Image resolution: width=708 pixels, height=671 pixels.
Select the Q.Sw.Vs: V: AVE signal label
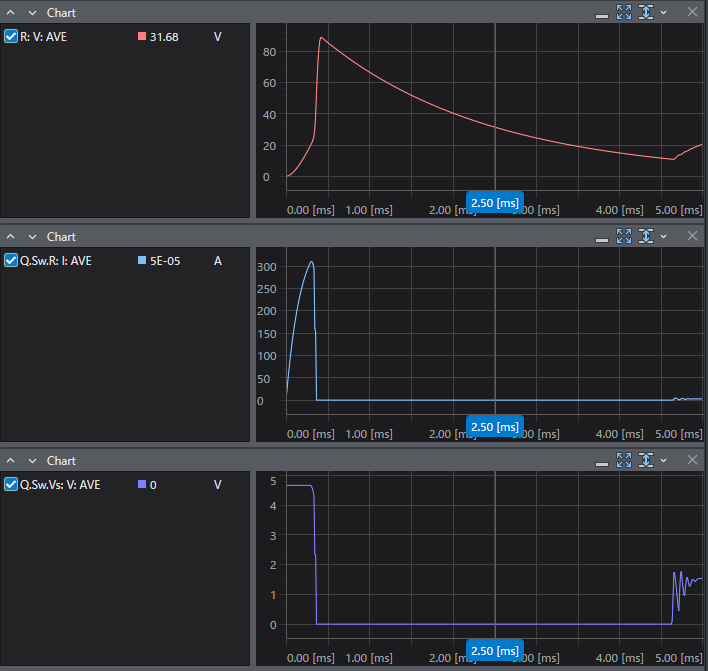(x=60, y=485)
